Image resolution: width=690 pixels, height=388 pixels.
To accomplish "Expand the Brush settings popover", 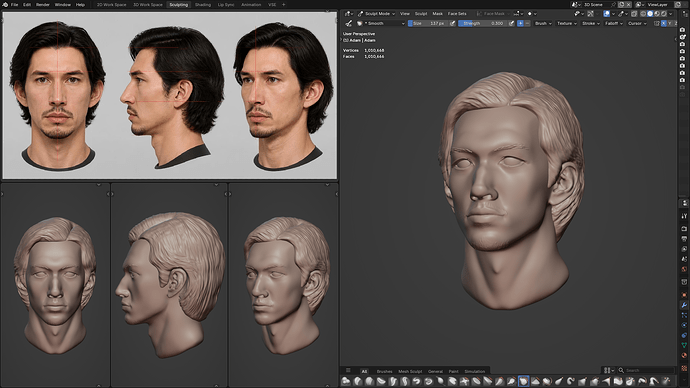I will click(543, 23).
